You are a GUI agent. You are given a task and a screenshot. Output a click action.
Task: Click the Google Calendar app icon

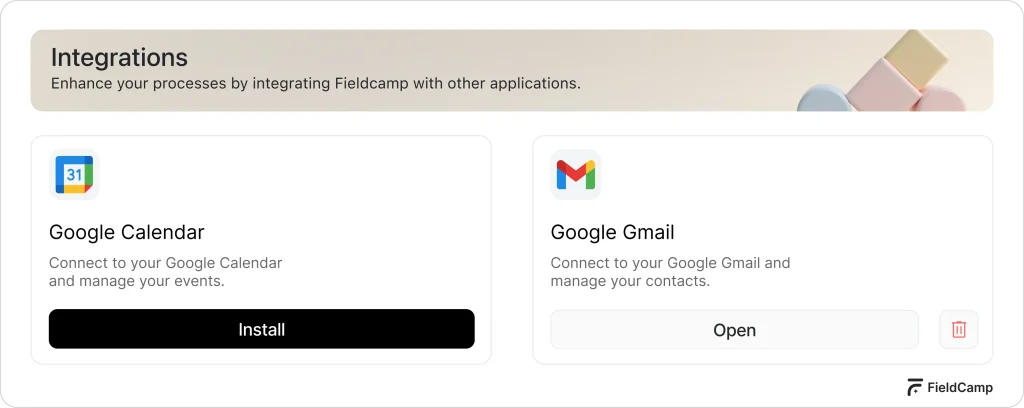click(74, 175)
